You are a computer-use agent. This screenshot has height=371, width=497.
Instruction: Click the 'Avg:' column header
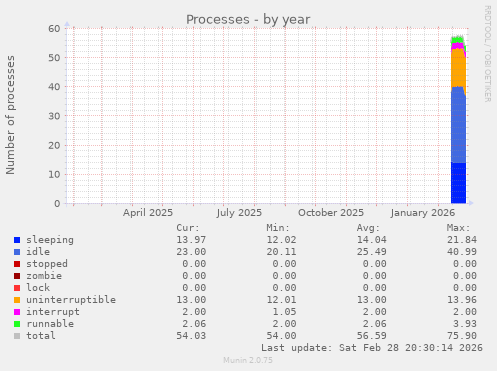(368, 228)
